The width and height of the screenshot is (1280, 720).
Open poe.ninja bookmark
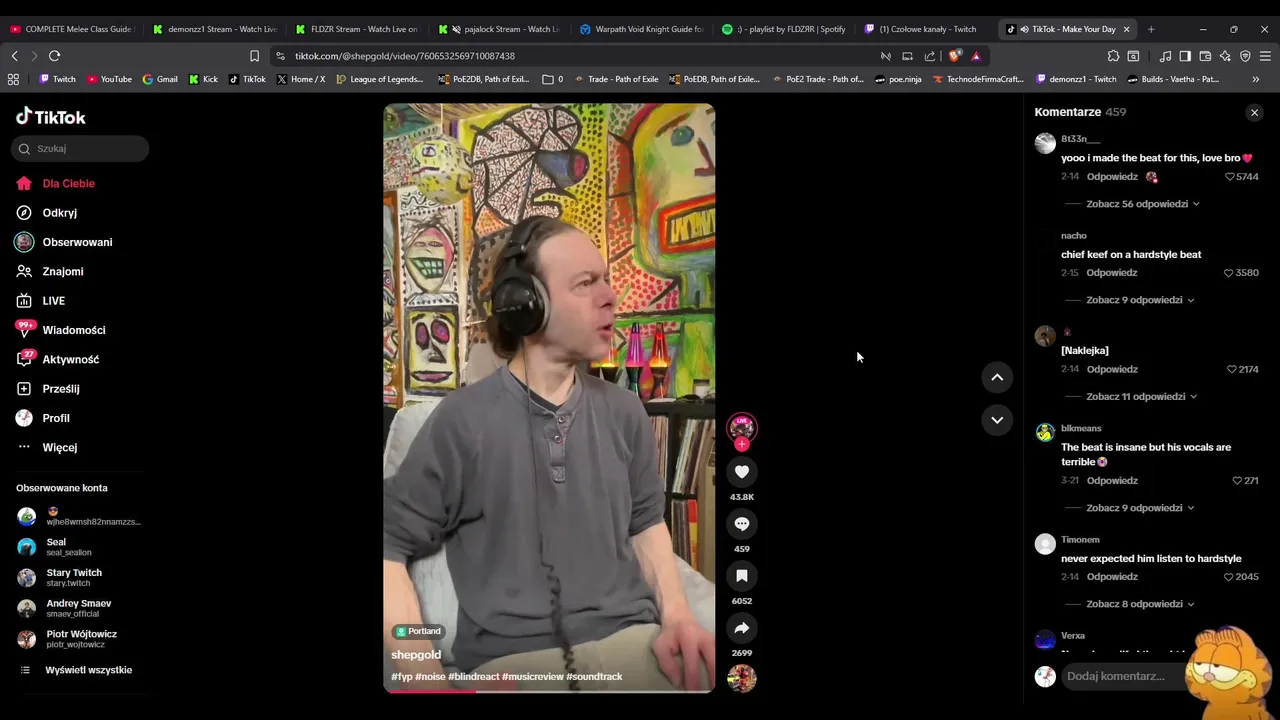tap(898, 79)
